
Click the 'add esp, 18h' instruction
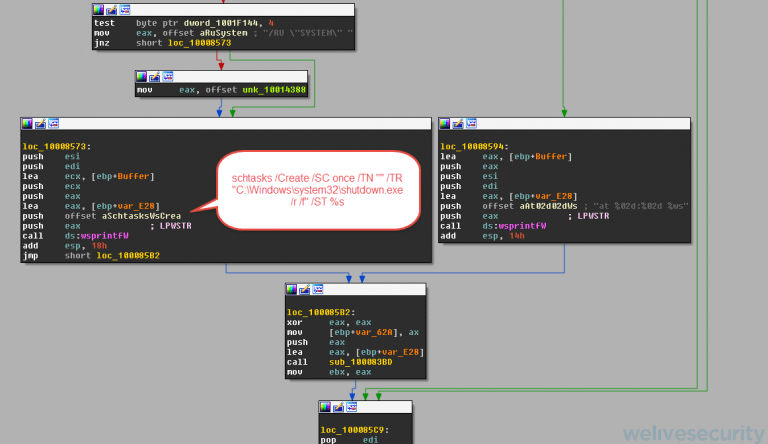(65, 246)
